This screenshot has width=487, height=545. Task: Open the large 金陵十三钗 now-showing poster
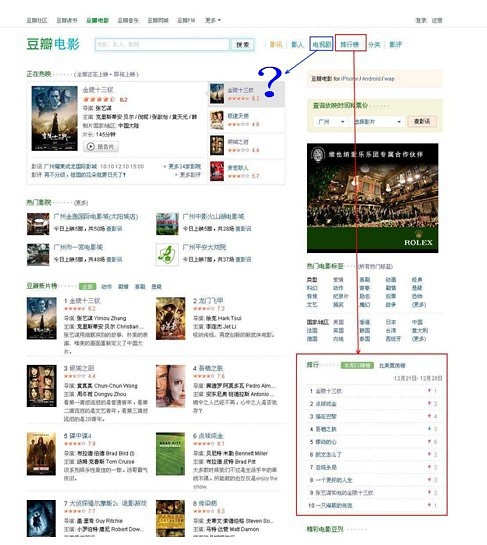coord(55,119)
